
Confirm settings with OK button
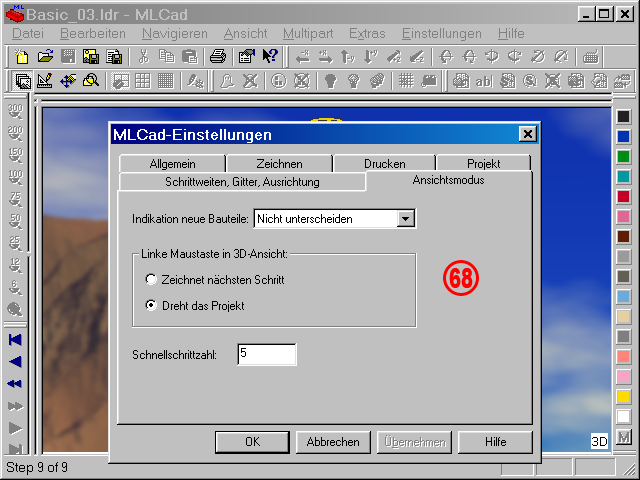[252, 442]
